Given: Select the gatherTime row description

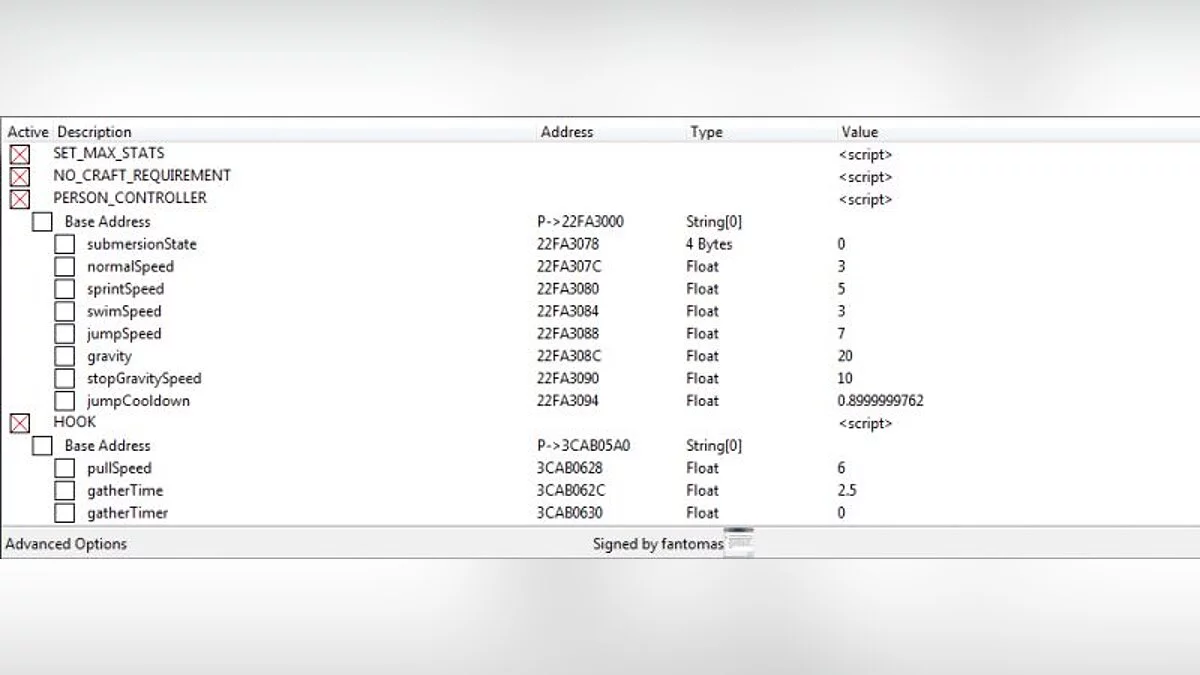Looking at the screenshot, I should pyautogui.click(x=124, y=491).
